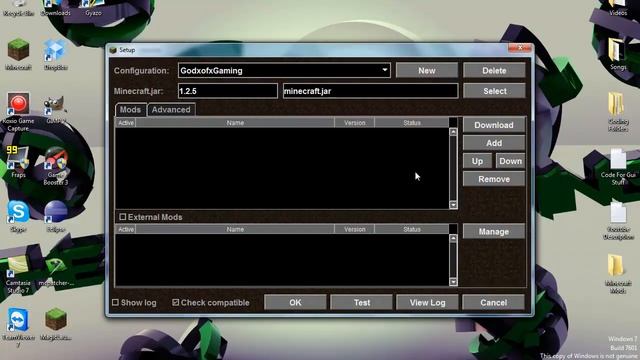The image size is (640, 360).
Task: Launch TeamViewer 7 from desktop
Action: click(x=18, y=327)
